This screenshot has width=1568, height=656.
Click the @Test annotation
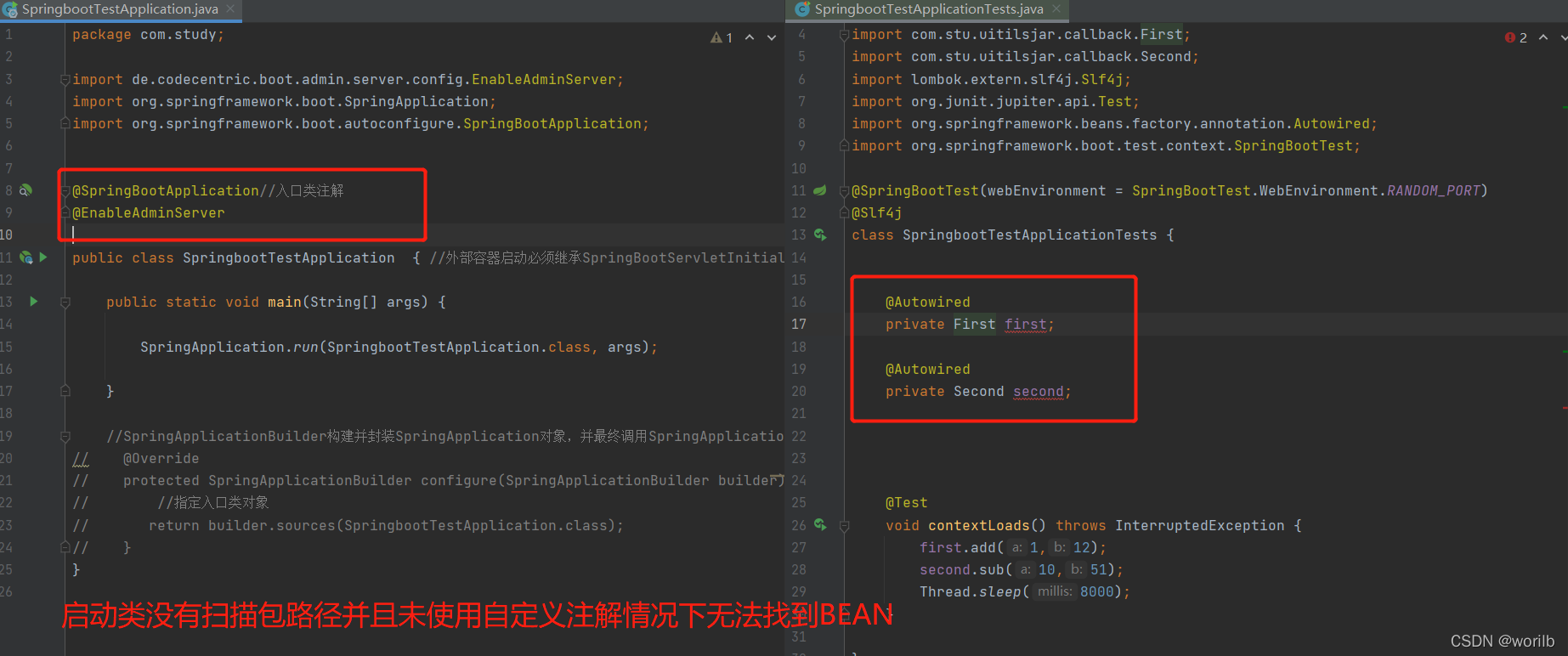point(907,502)
